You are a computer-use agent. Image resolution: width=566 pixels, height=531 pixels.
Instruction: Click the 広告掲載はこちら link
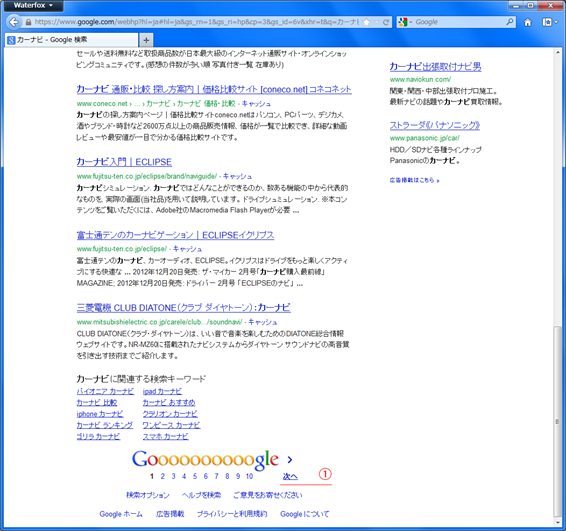414,180
